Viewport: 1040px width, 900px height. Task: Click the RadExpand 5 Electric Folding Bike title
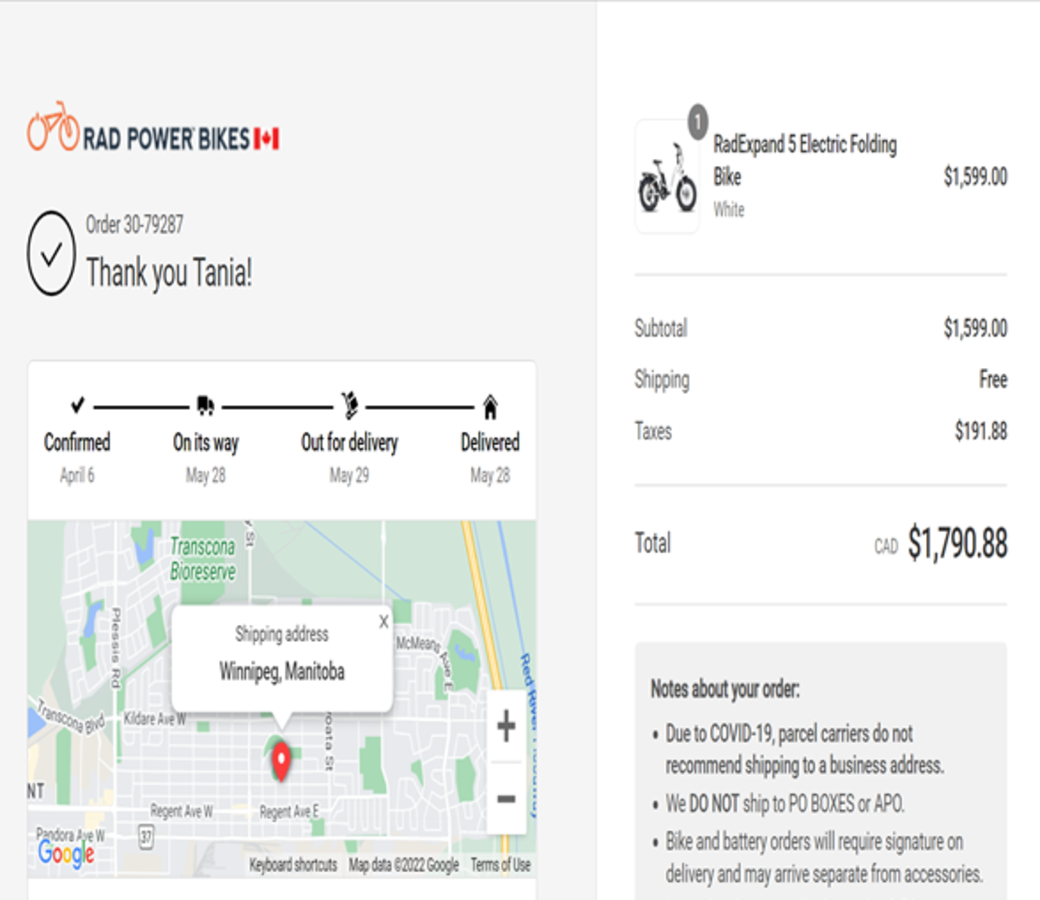point(805,160)
